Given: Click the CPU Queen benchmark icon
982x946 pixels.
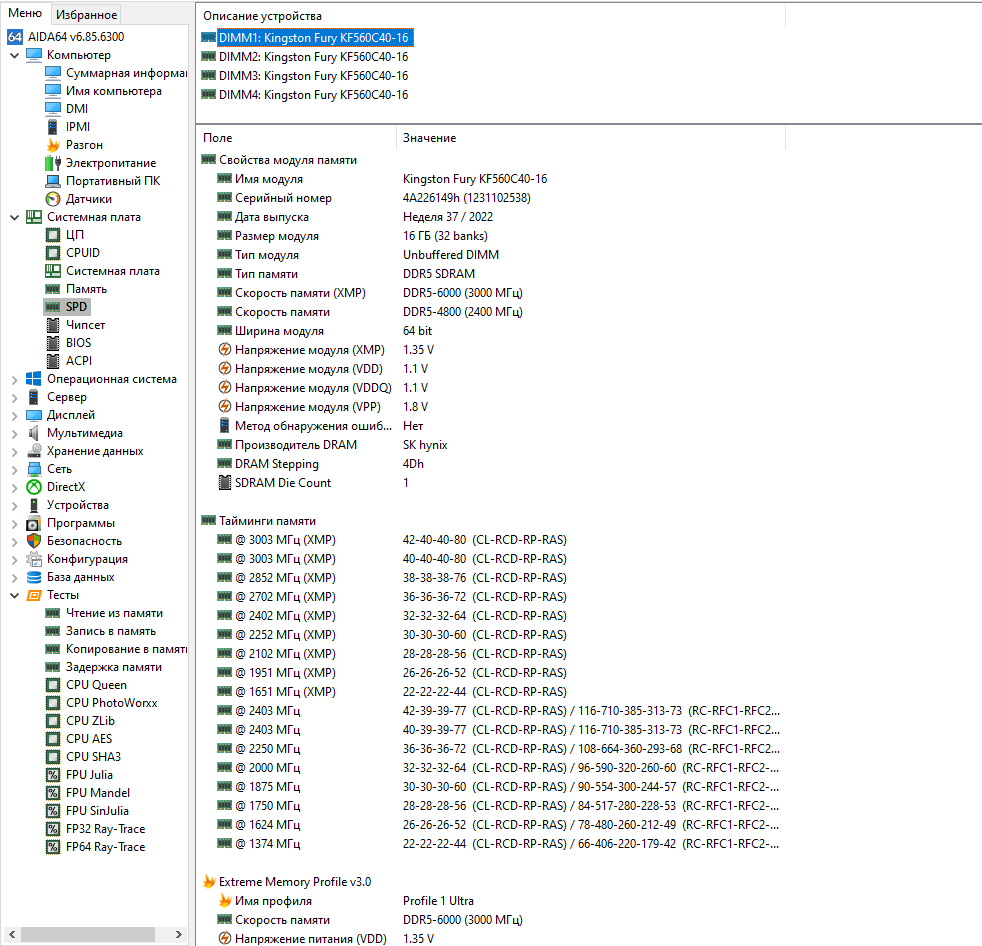Looking at the screenshot, I should (x=53, y=686).
